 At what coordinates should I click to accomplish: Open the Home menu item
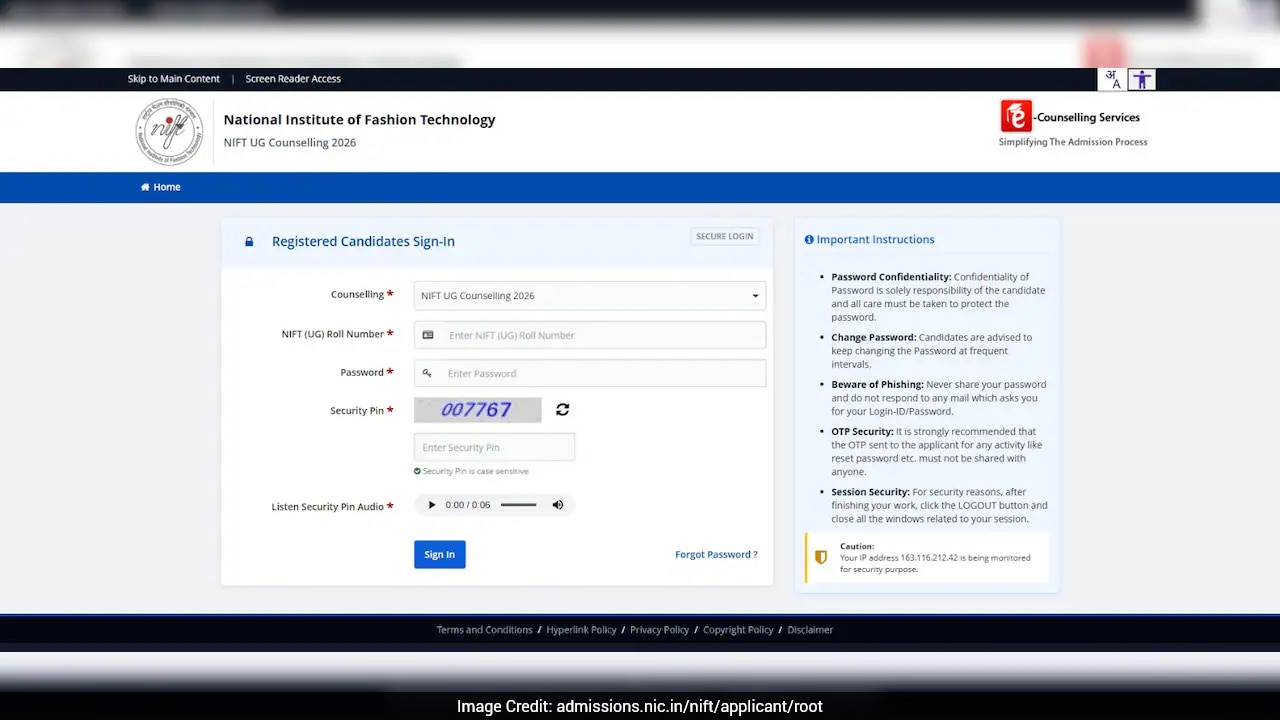coord(160,187)
